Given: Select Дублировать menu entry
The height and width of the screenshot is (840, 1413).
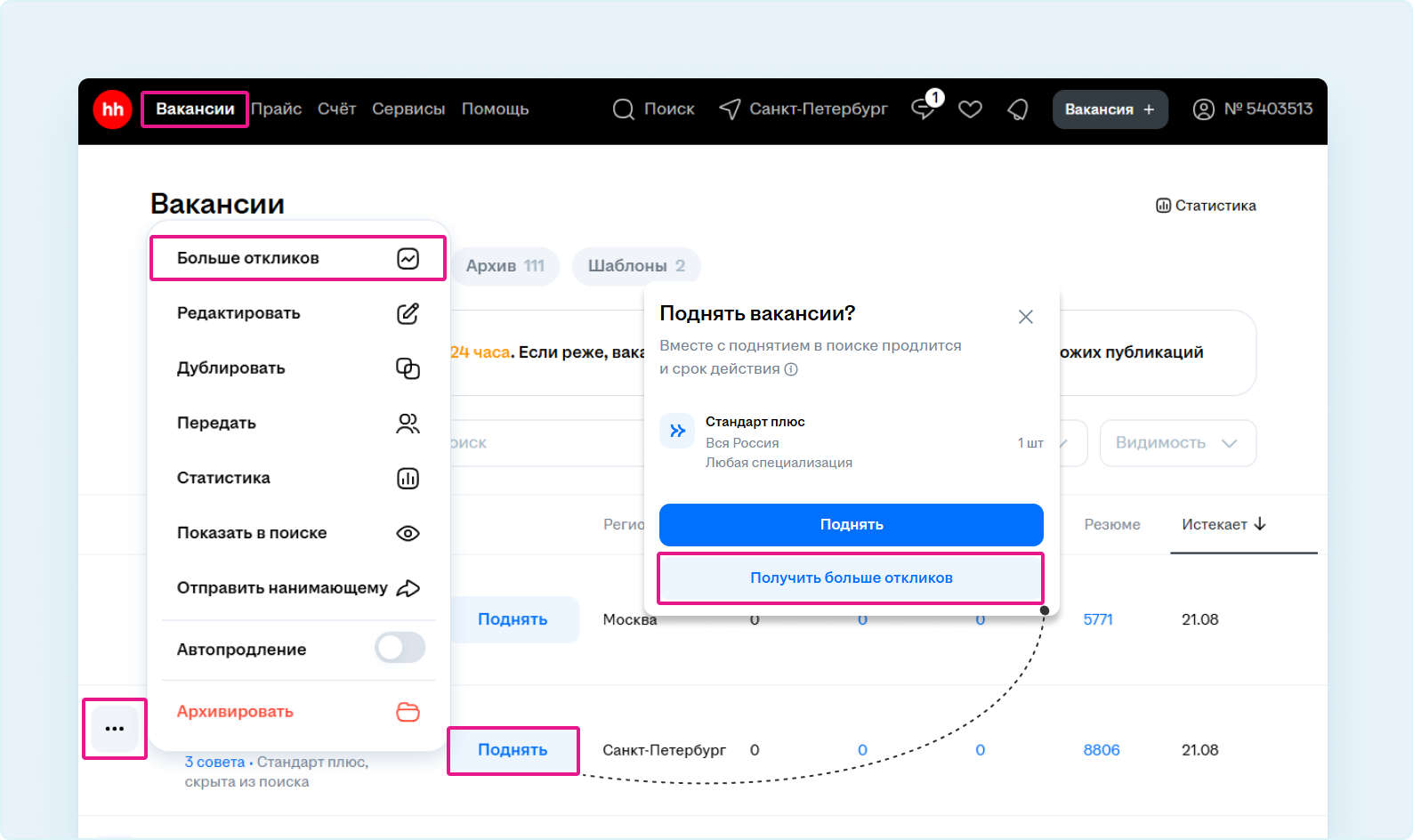Looking at the screenshot, I should pos(298,368).
